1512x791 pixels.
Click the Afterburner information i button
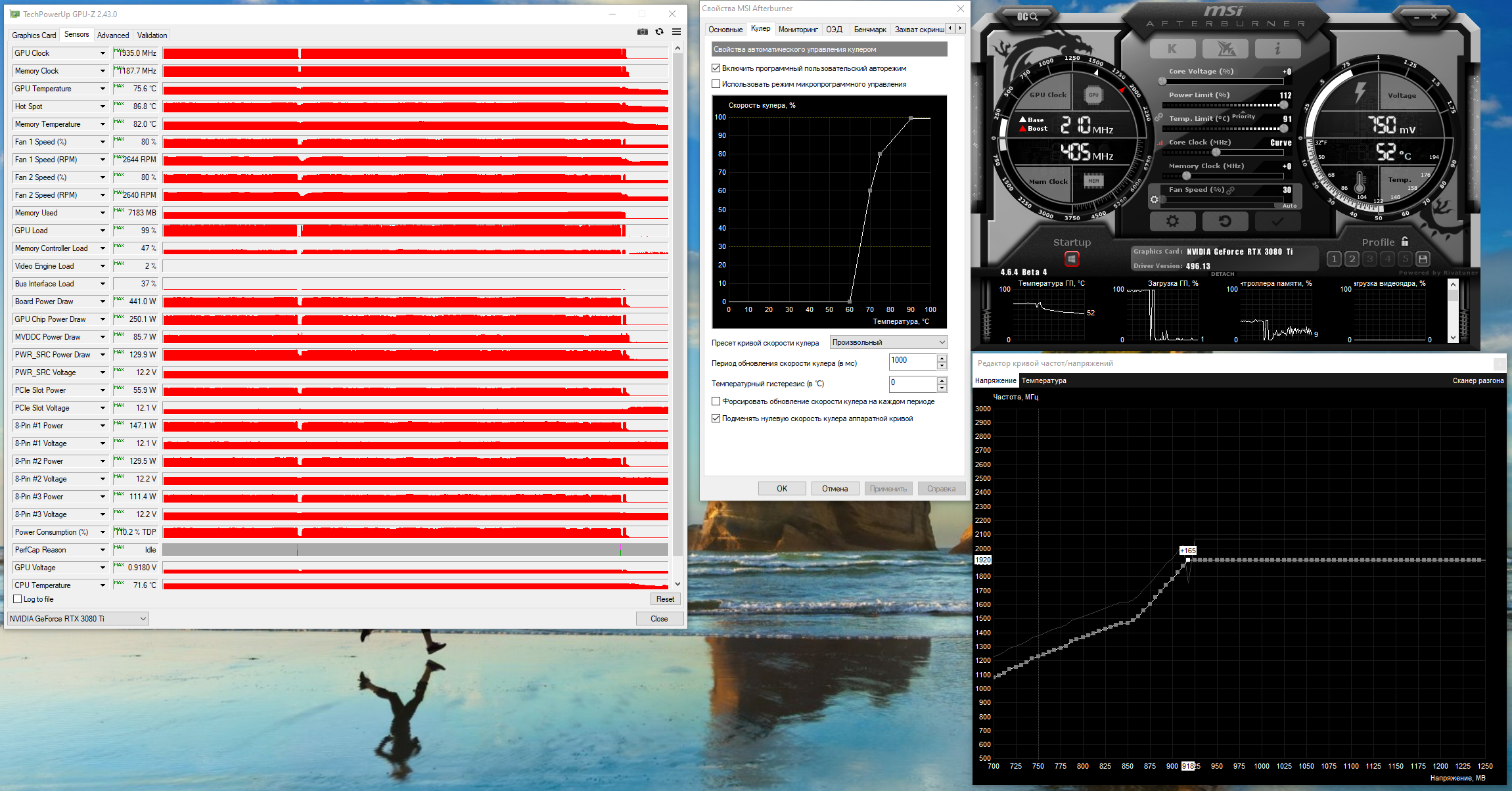tap(1277, 49)
